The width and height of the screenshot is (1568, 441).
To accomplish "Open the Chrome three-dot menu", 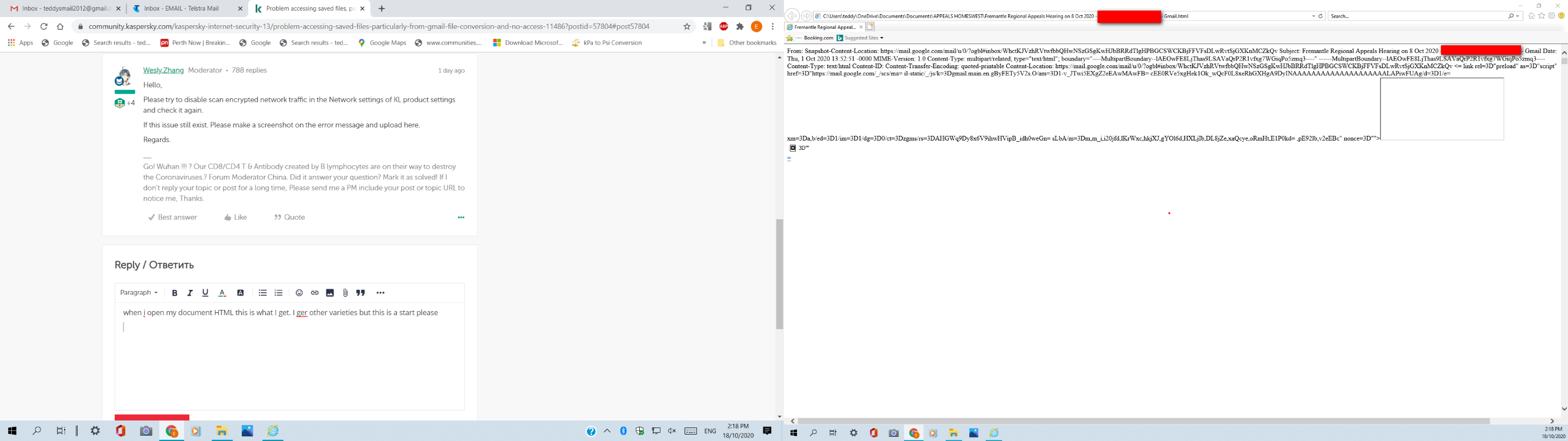I will [x=772, y=26].
